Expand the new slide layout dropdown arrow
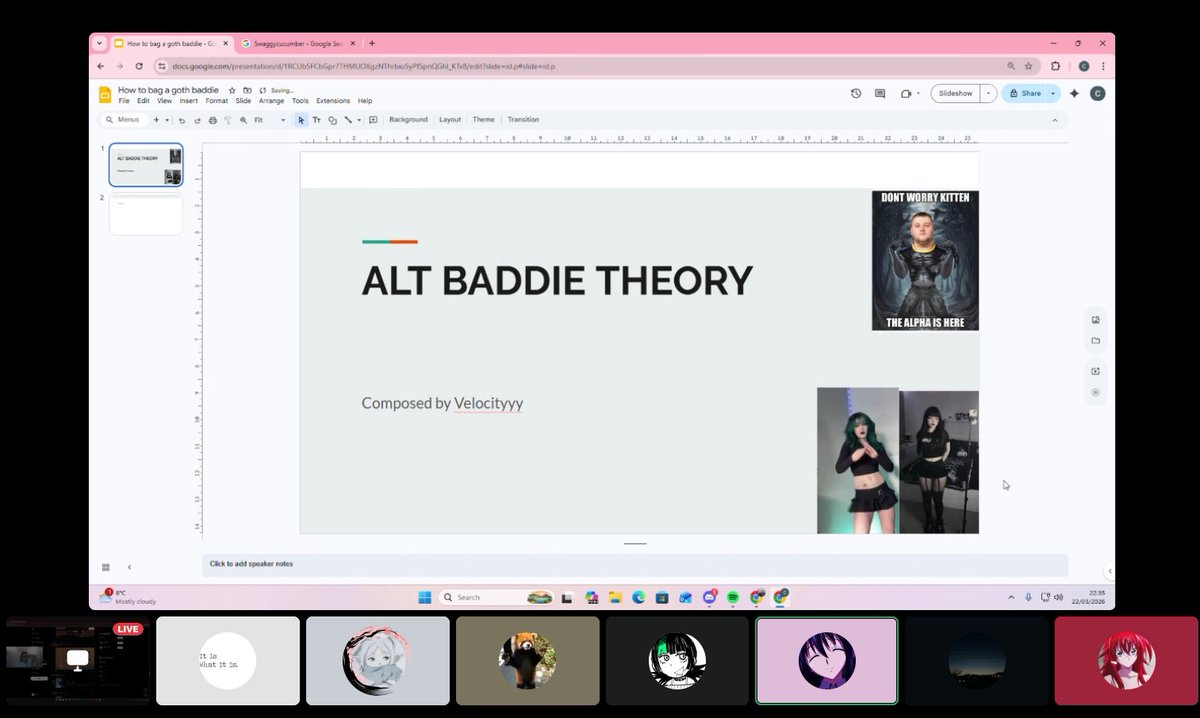 coord(167,120)
